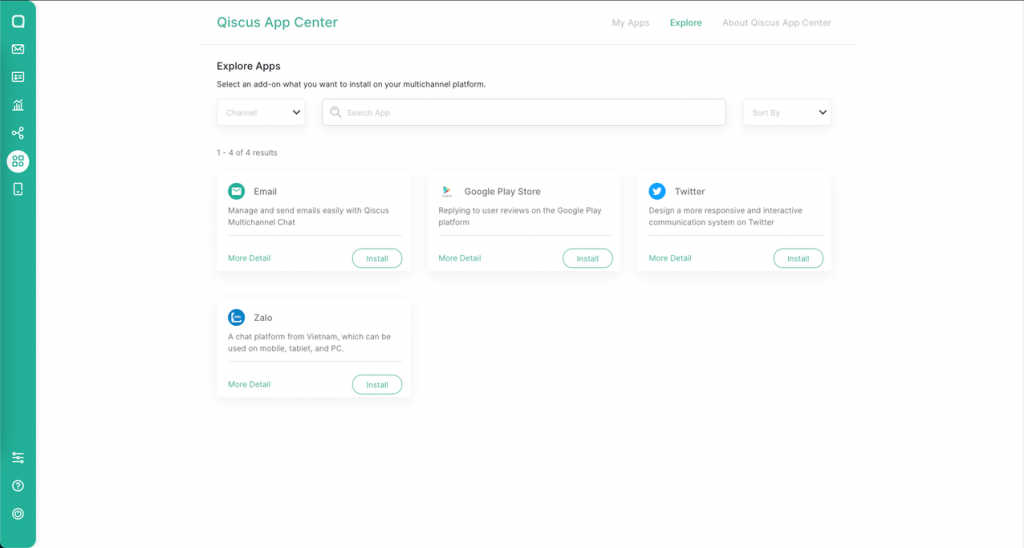Click the Qiscus App Center title
Screen dimensions: 1024x548
point(277,22)
